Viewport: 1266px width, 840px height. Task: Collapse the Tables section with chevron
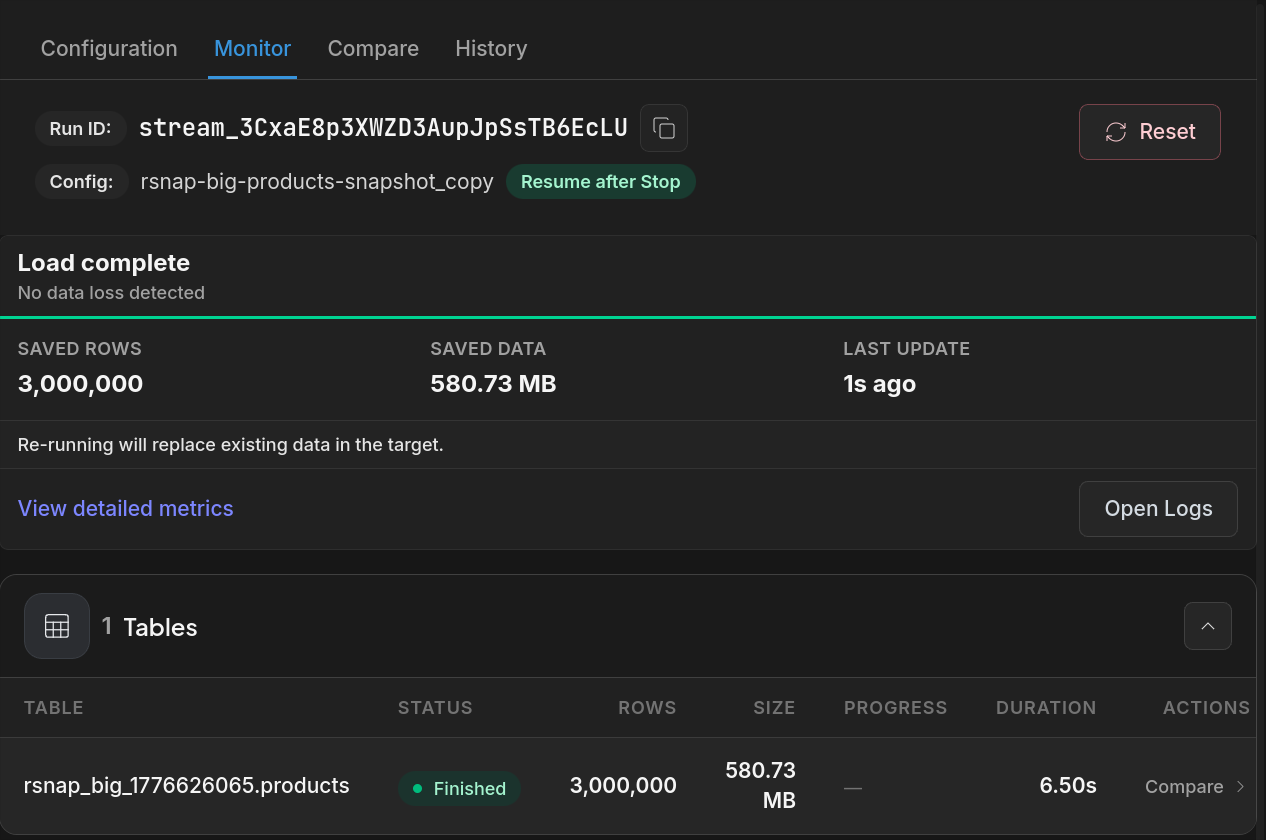click(x=1208, y=626)
